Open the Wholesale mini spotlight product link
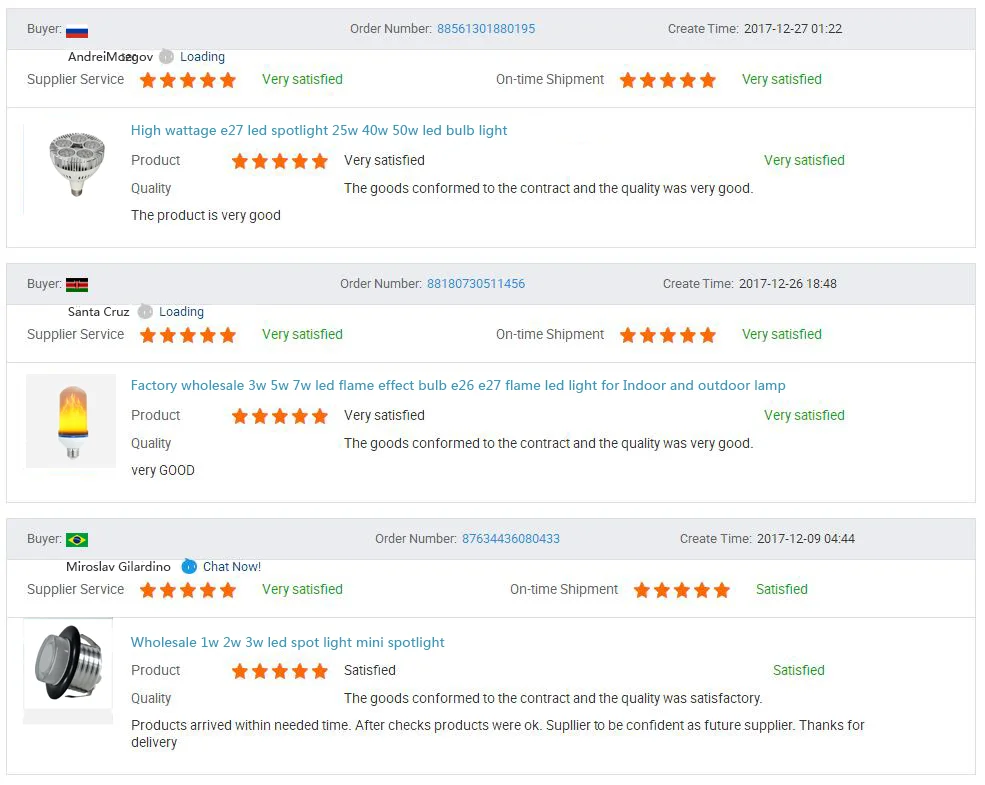 coord(288,643)
